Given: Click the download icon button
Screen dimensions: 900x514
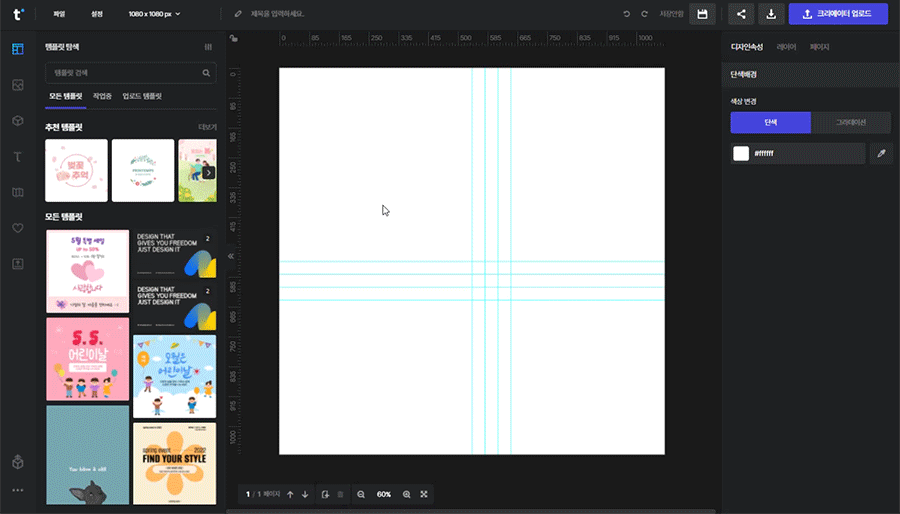Looking at the screenshot, I should 771,14.
